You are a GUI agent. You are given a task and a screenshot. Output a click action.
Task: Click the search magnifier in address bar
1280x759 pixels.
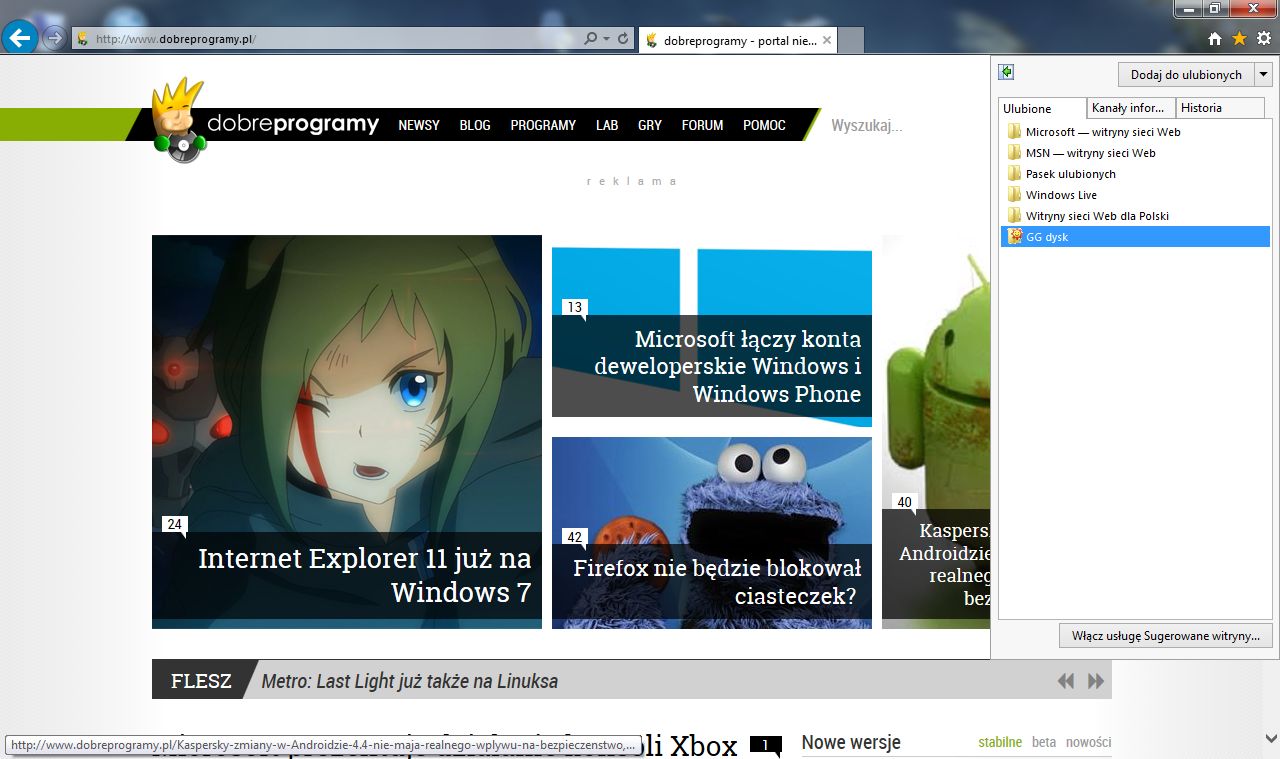click(590, 39)
